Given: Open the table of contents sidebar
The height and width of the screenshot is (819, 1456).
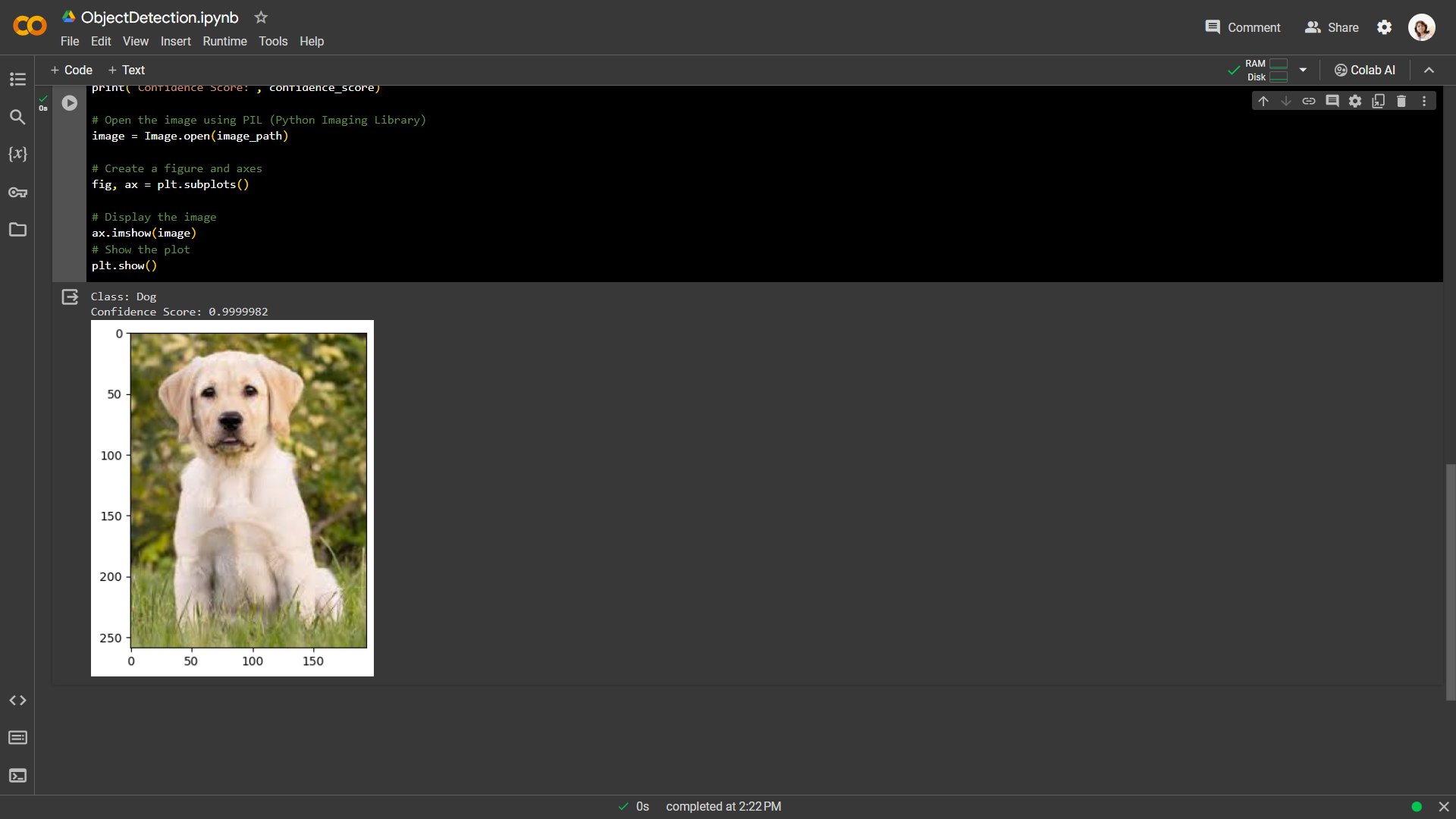Looking at the screenshot, I should [x=17, y=79].
